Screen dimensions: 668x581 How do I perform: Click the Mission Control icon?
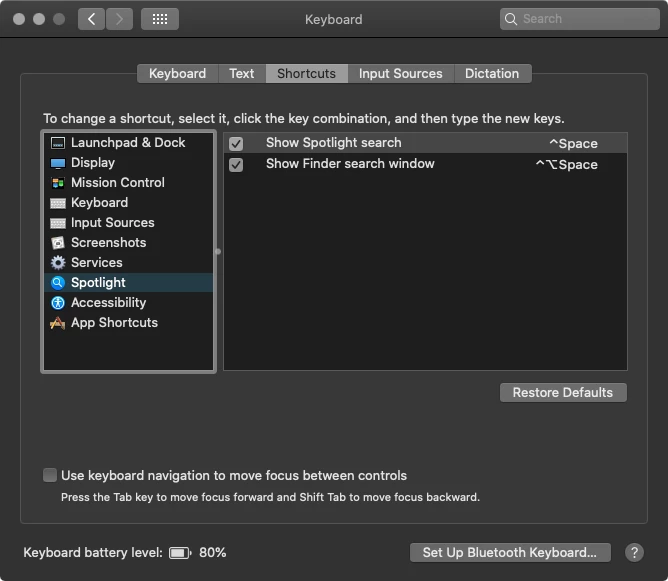tap(58, 183)
